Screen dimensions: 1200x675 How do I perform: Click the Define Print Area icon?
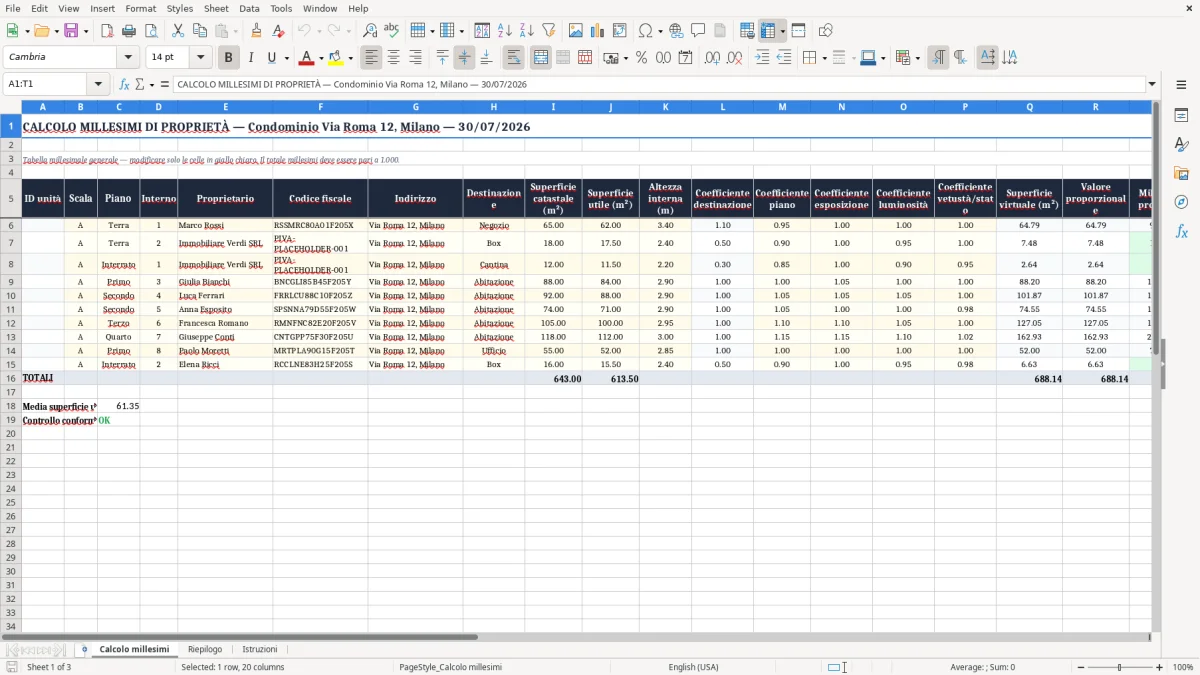click(747, 31)
